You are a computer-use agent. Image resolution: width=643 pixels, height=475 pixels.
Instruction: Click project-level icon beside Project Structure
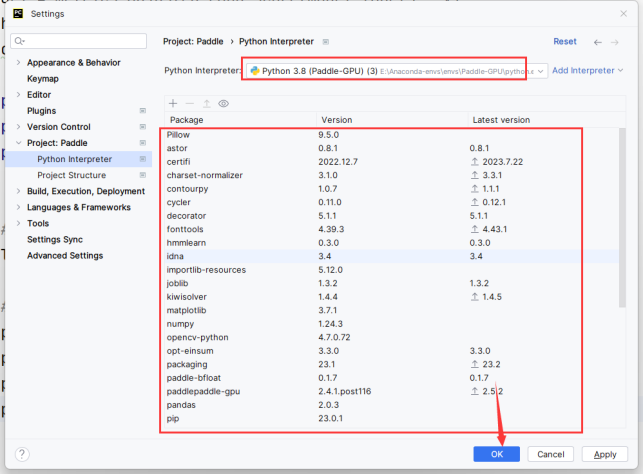point(143,175)
